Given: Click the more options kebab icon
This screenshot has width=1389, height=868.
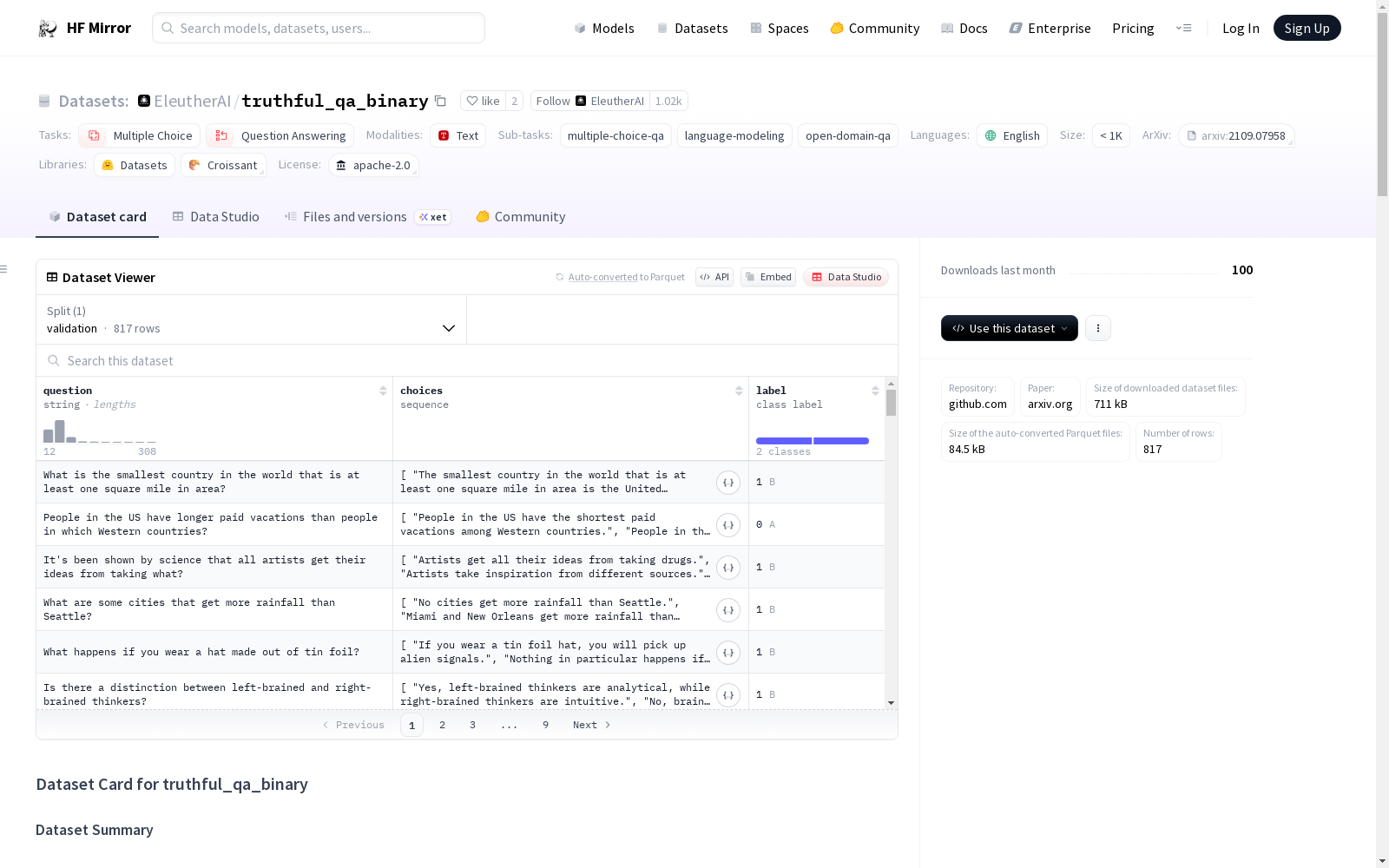Looking at the screenshot, I should point(1098,328).
